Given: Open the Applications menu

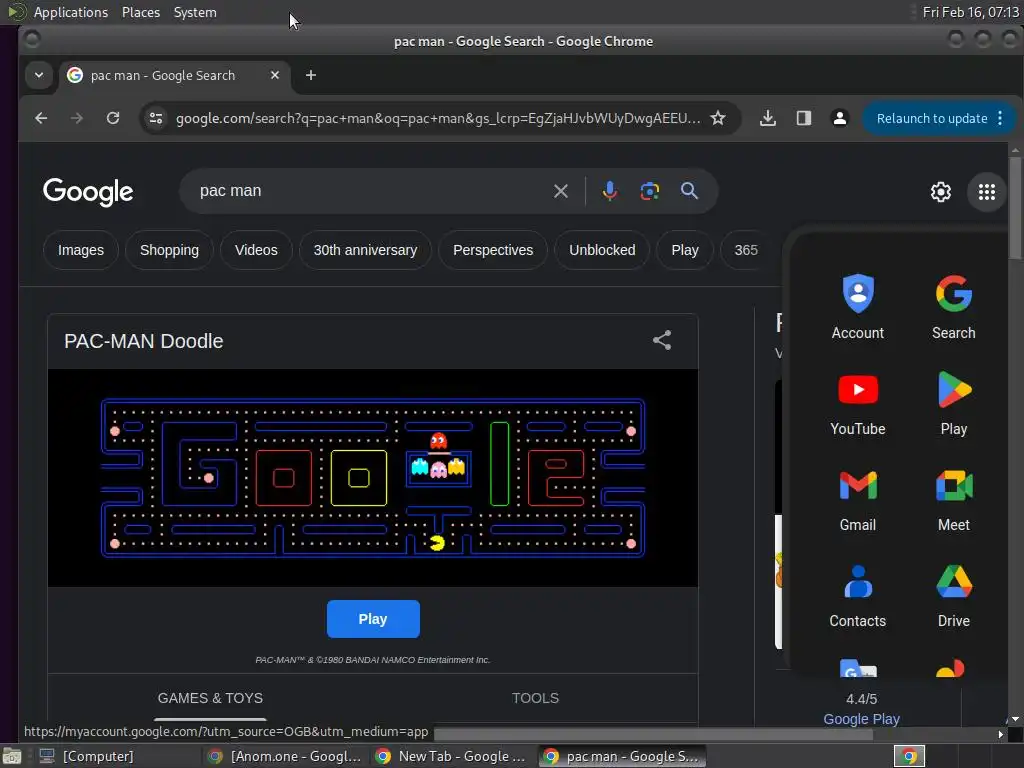Looking at the screenshot, I should [71, 12].
